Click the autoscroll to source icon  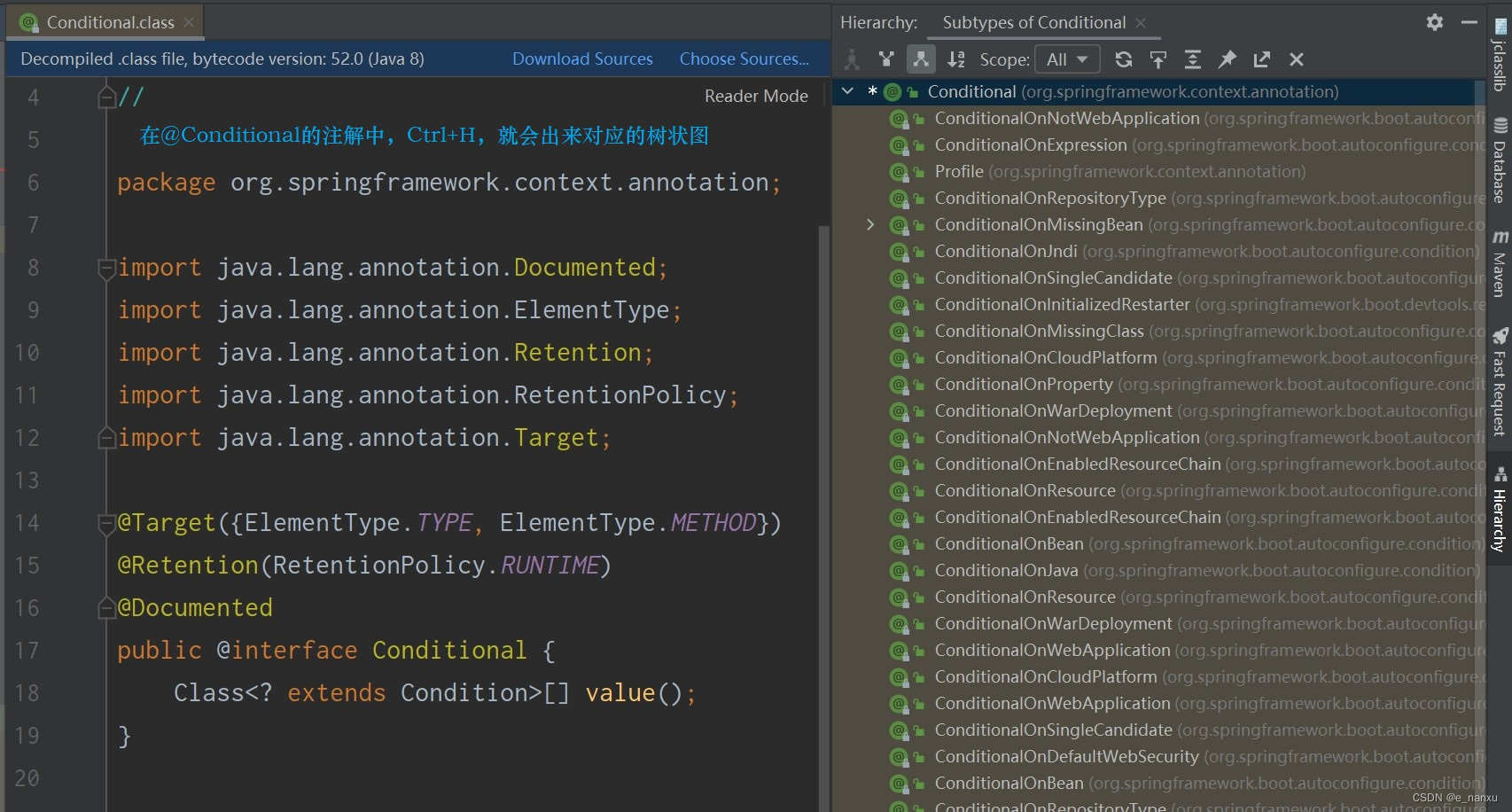pyautogui.click(x=1158, y=59)
